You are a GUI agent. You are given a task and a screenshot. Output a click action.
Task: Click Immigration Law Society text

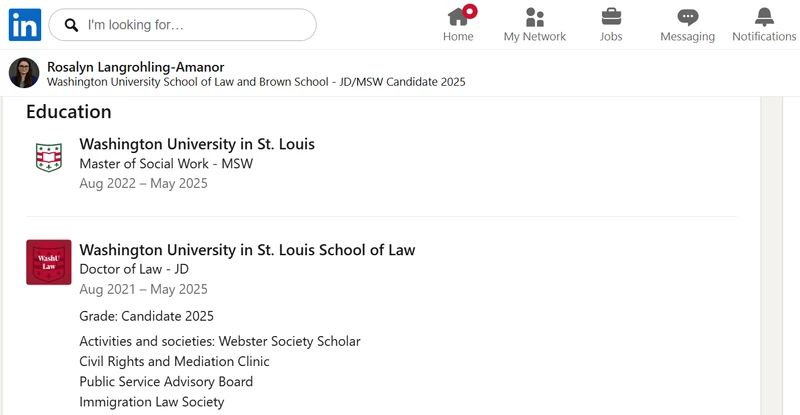[x=152, y=402]
